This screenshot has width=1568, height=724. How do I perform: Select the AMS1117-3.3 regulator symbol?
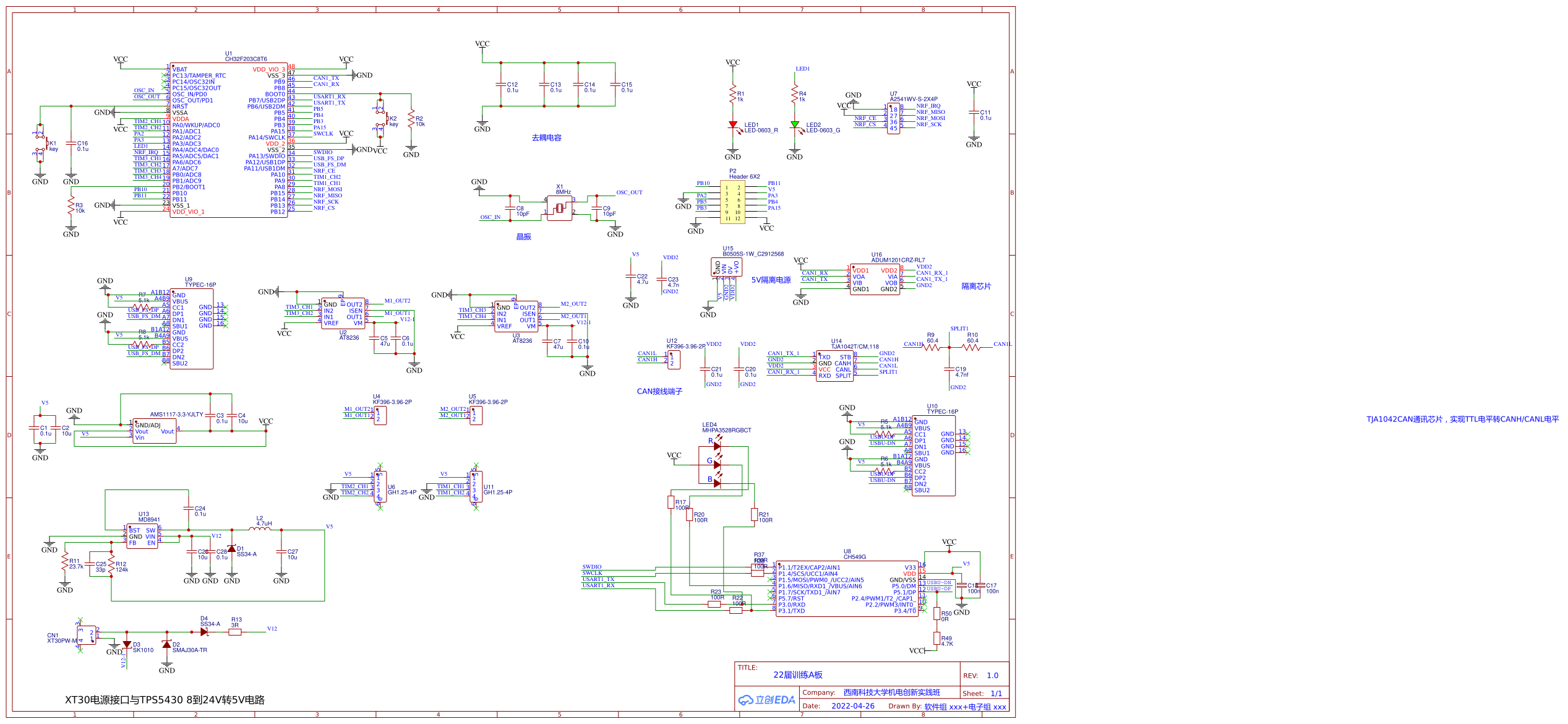point(154,431)
